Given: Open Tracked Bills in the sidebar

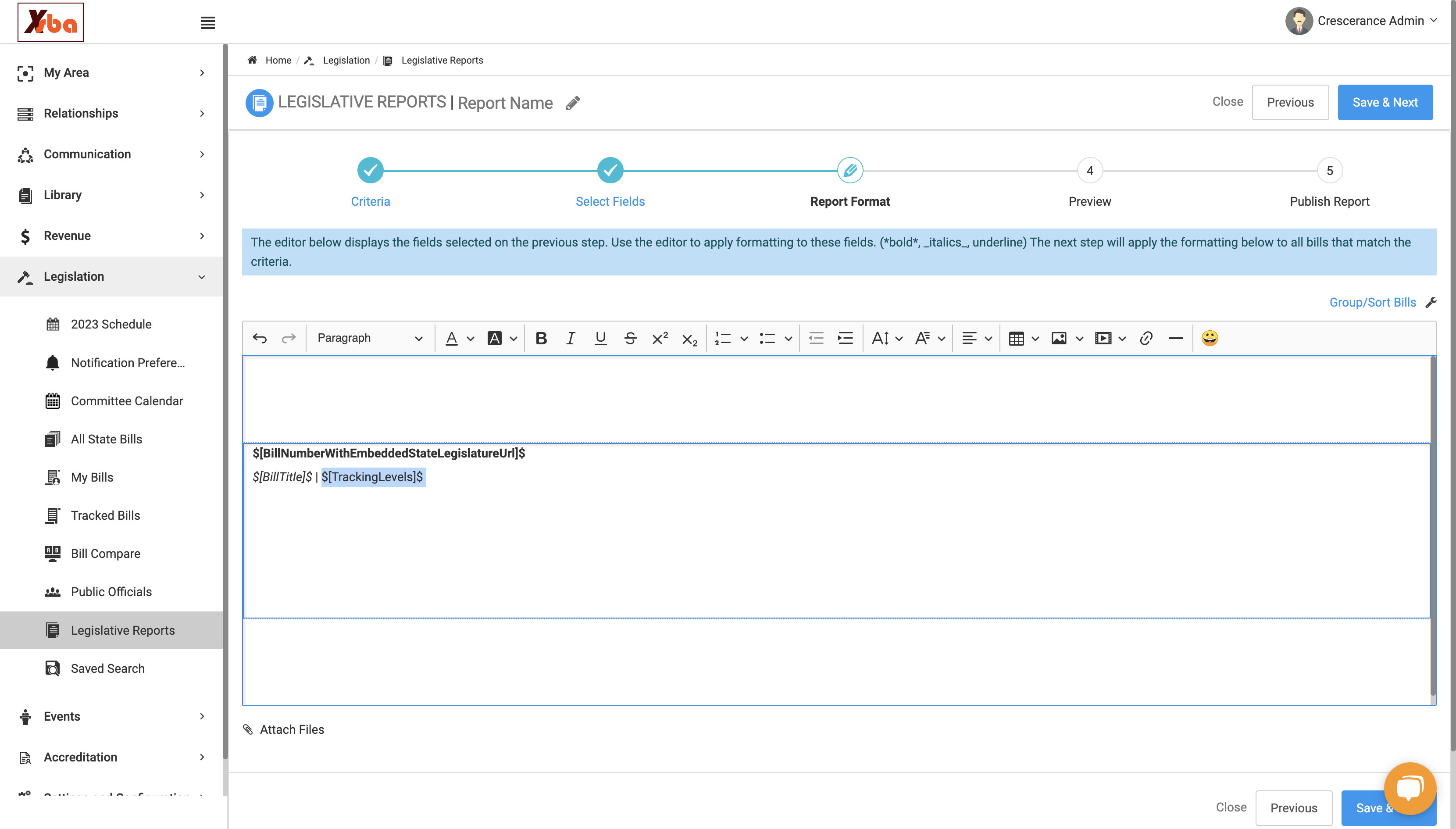Looking at the screenshot, I should tap(105, 516).
